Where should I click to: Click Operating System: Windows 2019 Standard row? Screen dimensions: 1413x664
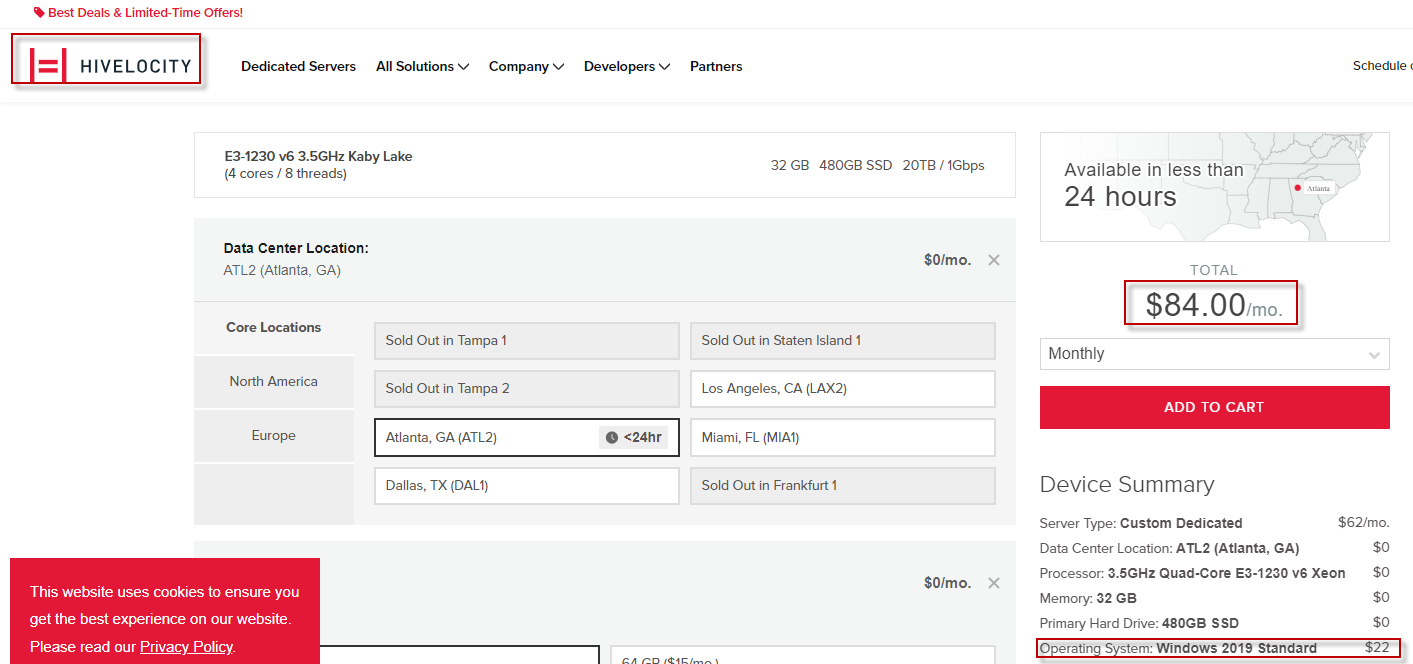pyautogui.click(x=1215, y=648)
